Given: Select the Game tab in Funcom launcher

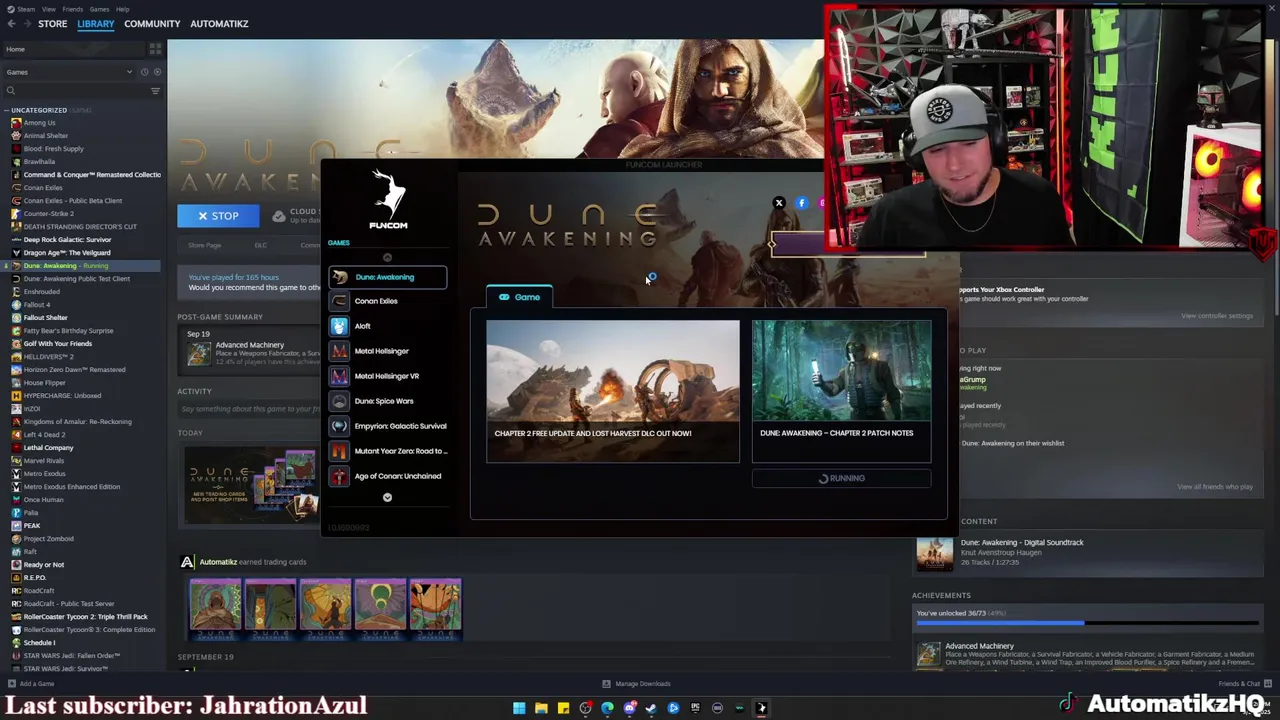Looking at the screenshot, I should 520,297.
